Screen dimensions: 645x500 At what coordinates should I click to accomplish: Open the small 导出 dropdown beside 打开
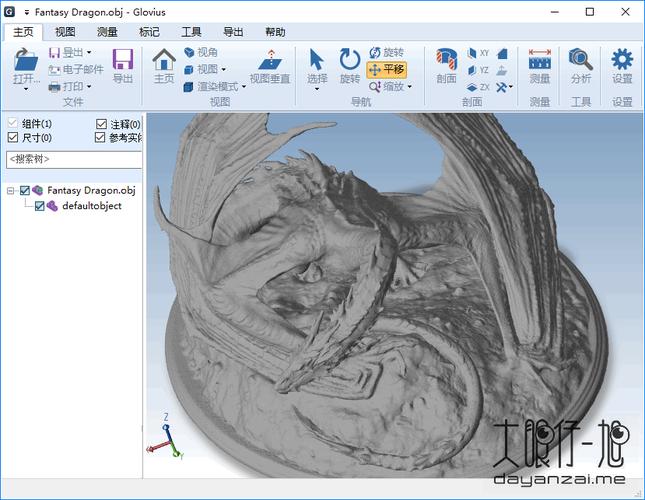[x=89, y=53]
